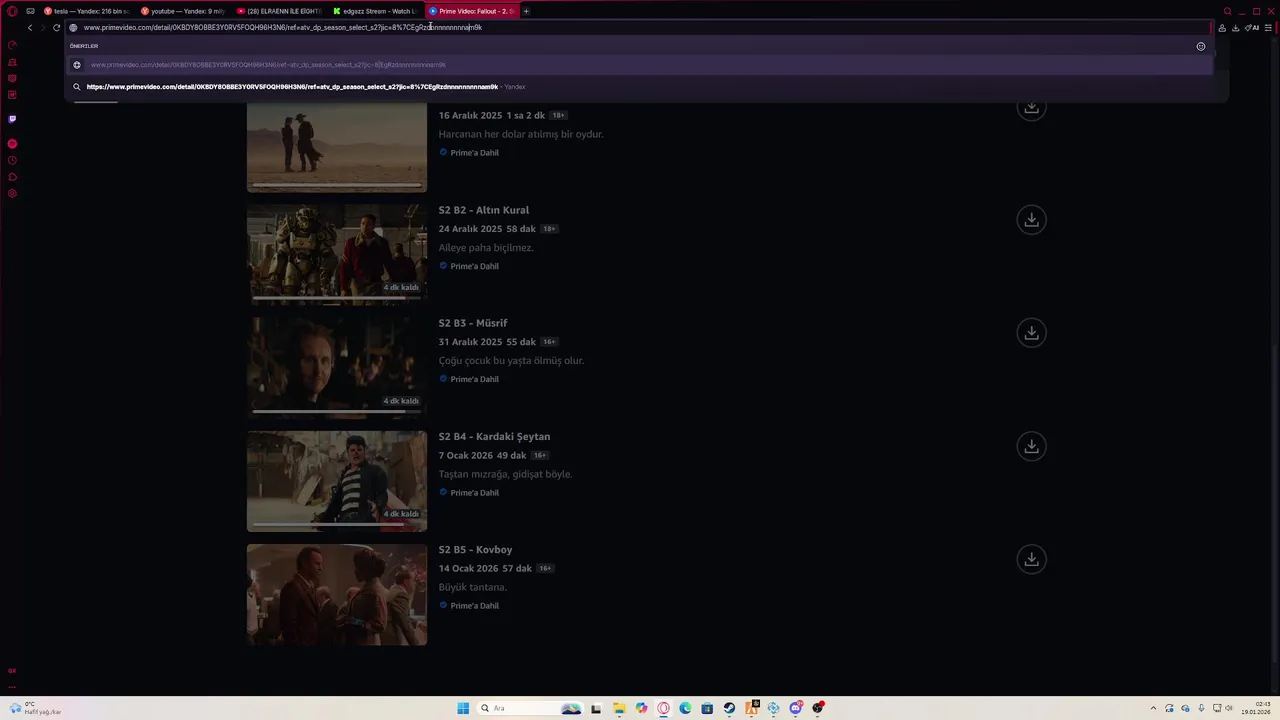The height and width of the screenshot is (720, 1280).
Task: Play Kardaki Şeytan episode thumbnail
Action: coord(337,480)
